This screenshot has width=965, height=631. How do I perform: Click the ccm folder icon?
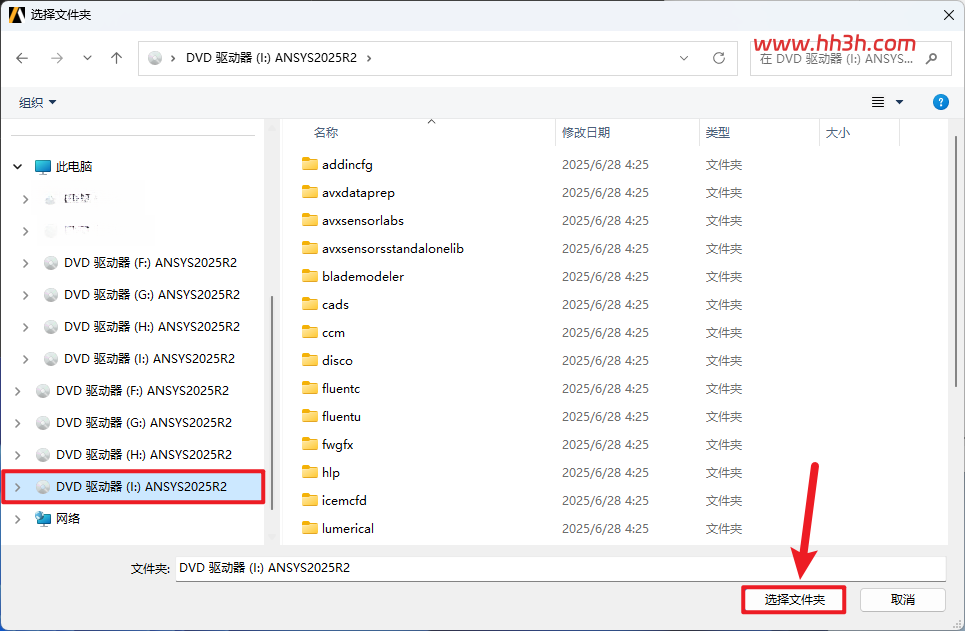tap(310, 332)
